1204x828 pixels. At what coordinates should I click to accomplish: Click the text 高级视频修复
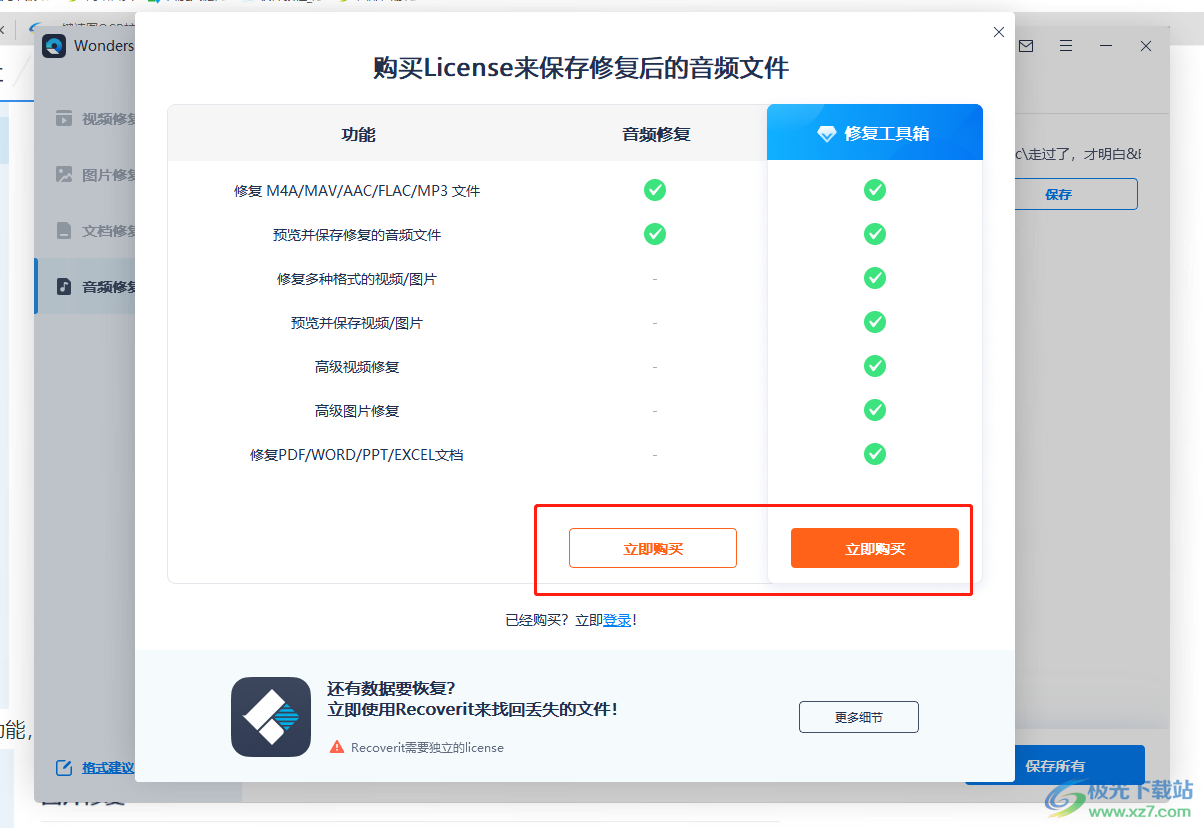tap(357, 367)
